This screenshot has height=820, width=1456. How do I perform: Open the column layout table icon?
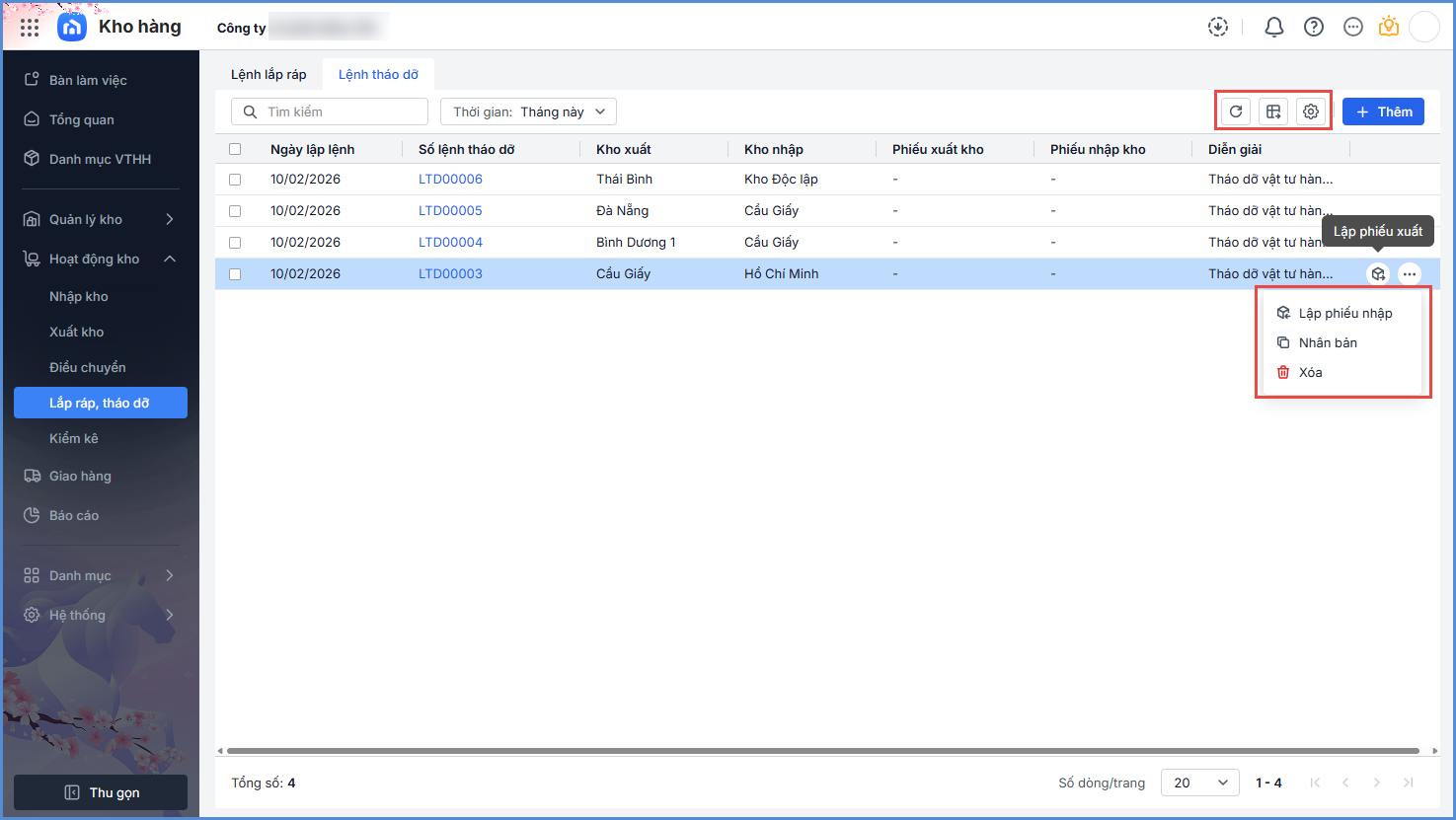(x=1273, y=112)
